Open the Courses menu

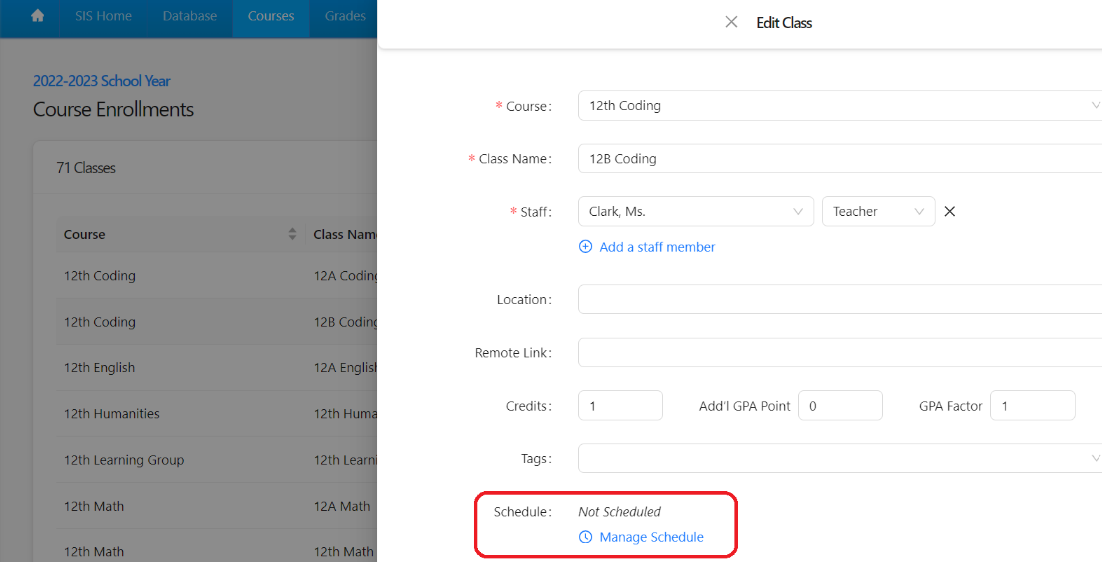click(x=271, y=15)
